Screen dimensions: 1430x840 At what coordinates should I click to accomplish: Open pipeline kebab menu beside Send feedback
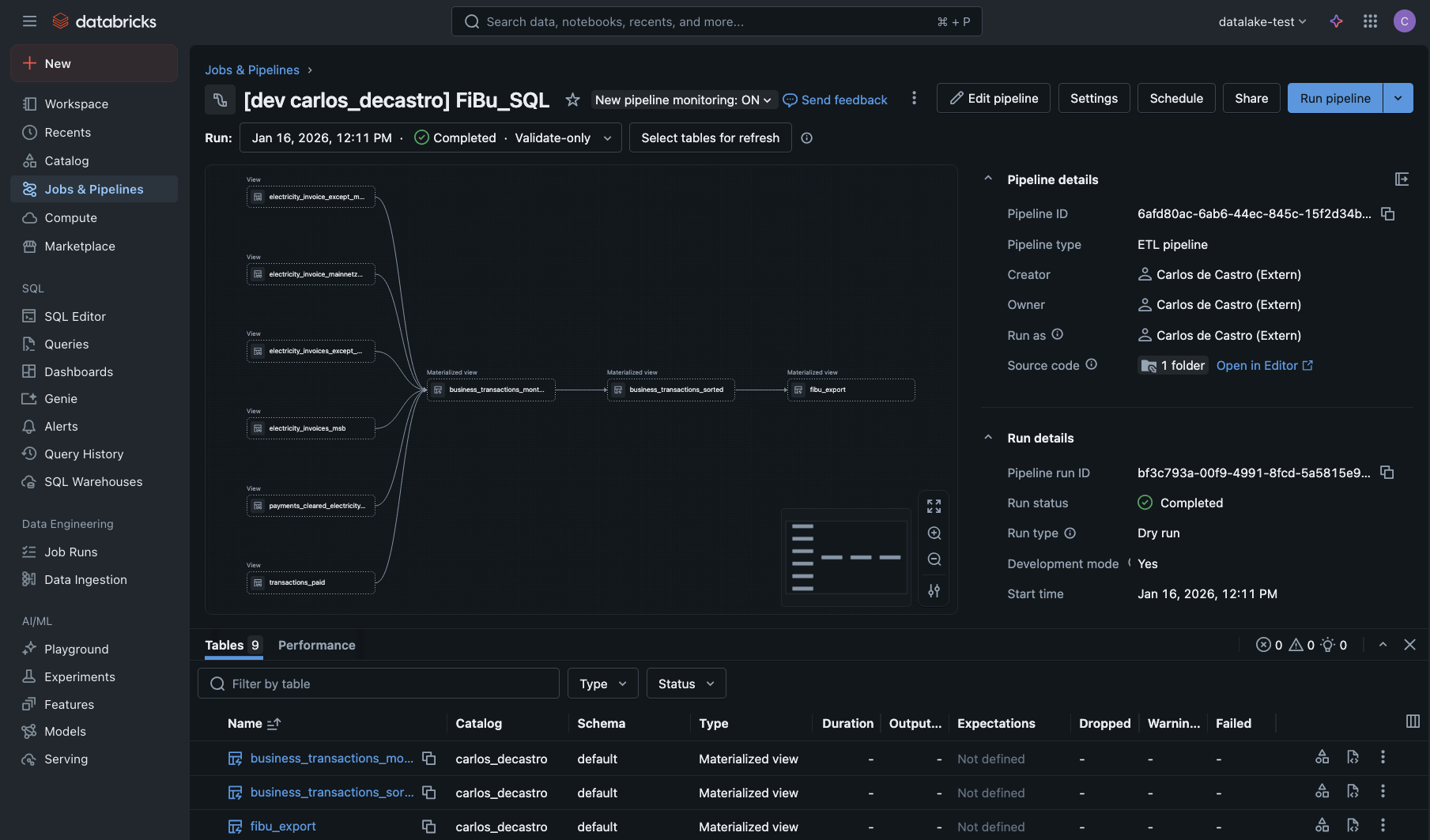click(x=914, y=98)
